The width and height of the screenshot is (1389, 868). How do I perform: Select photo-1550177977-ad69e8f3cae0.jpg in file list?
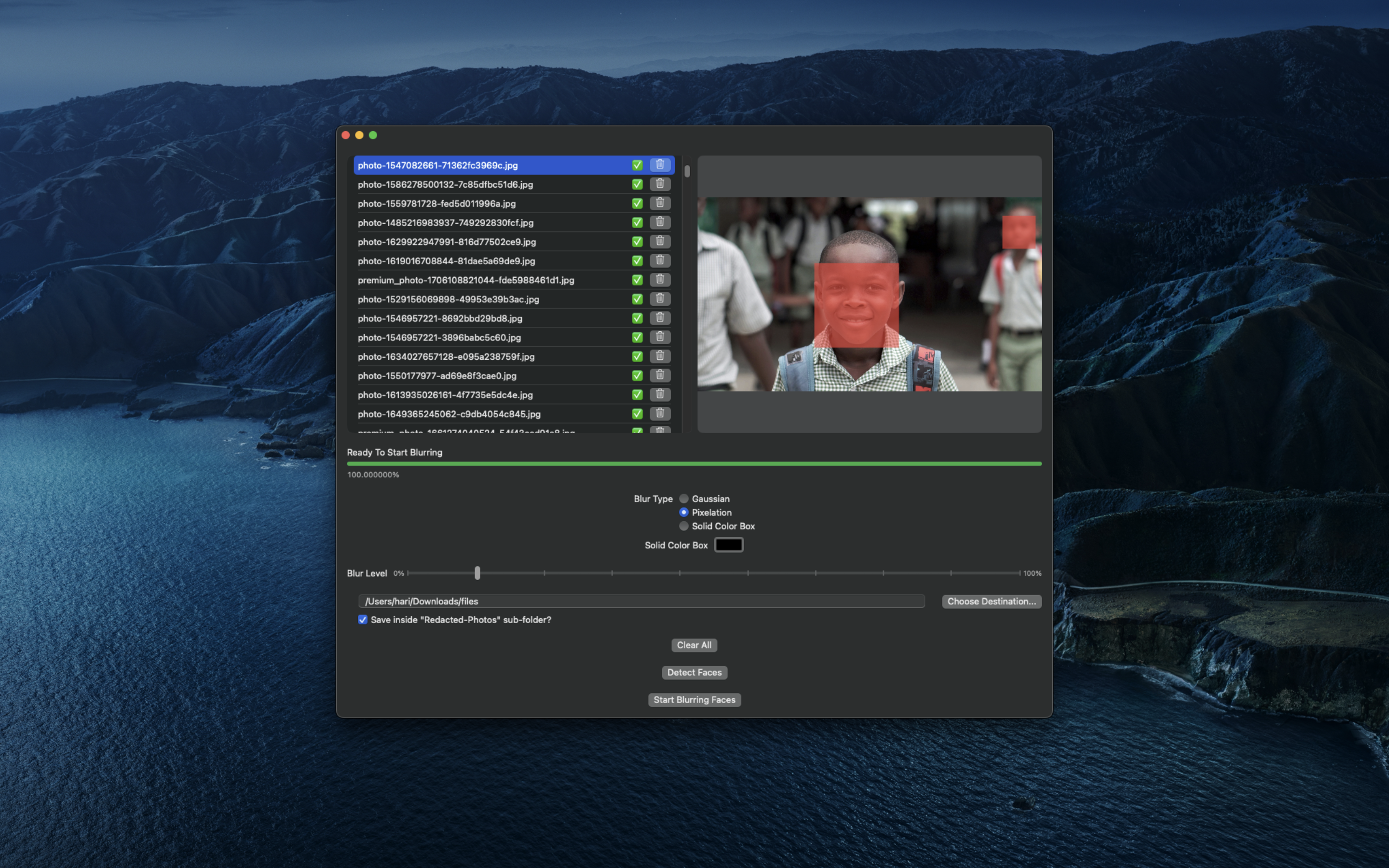(x=437, y=376)
